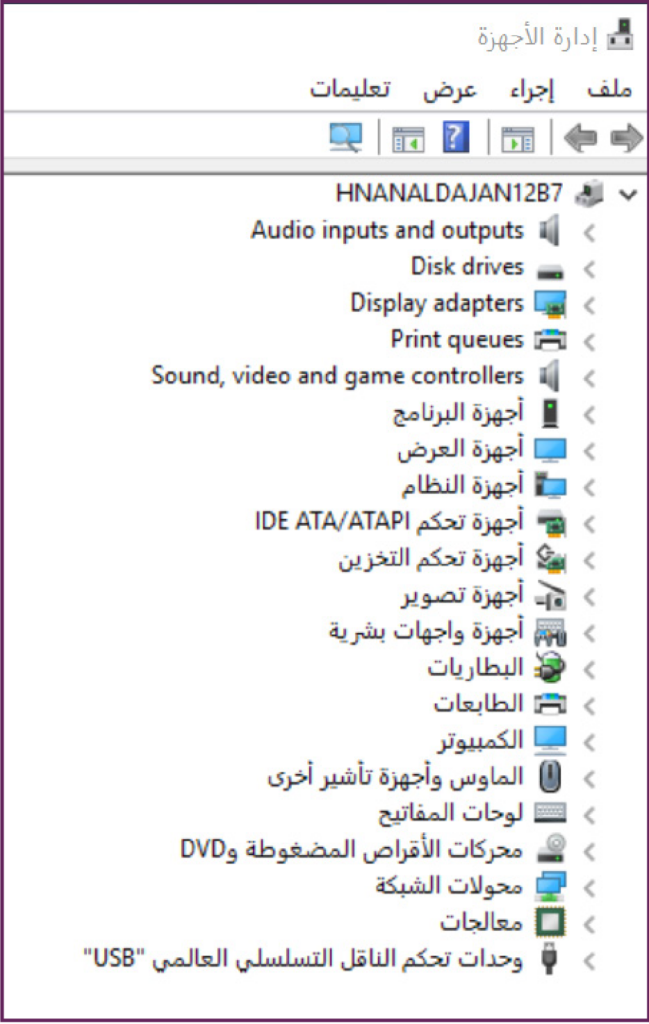Expand the لوحات المفاتيح chevron
Screen dimensions: 649x1024
[590, 815]
